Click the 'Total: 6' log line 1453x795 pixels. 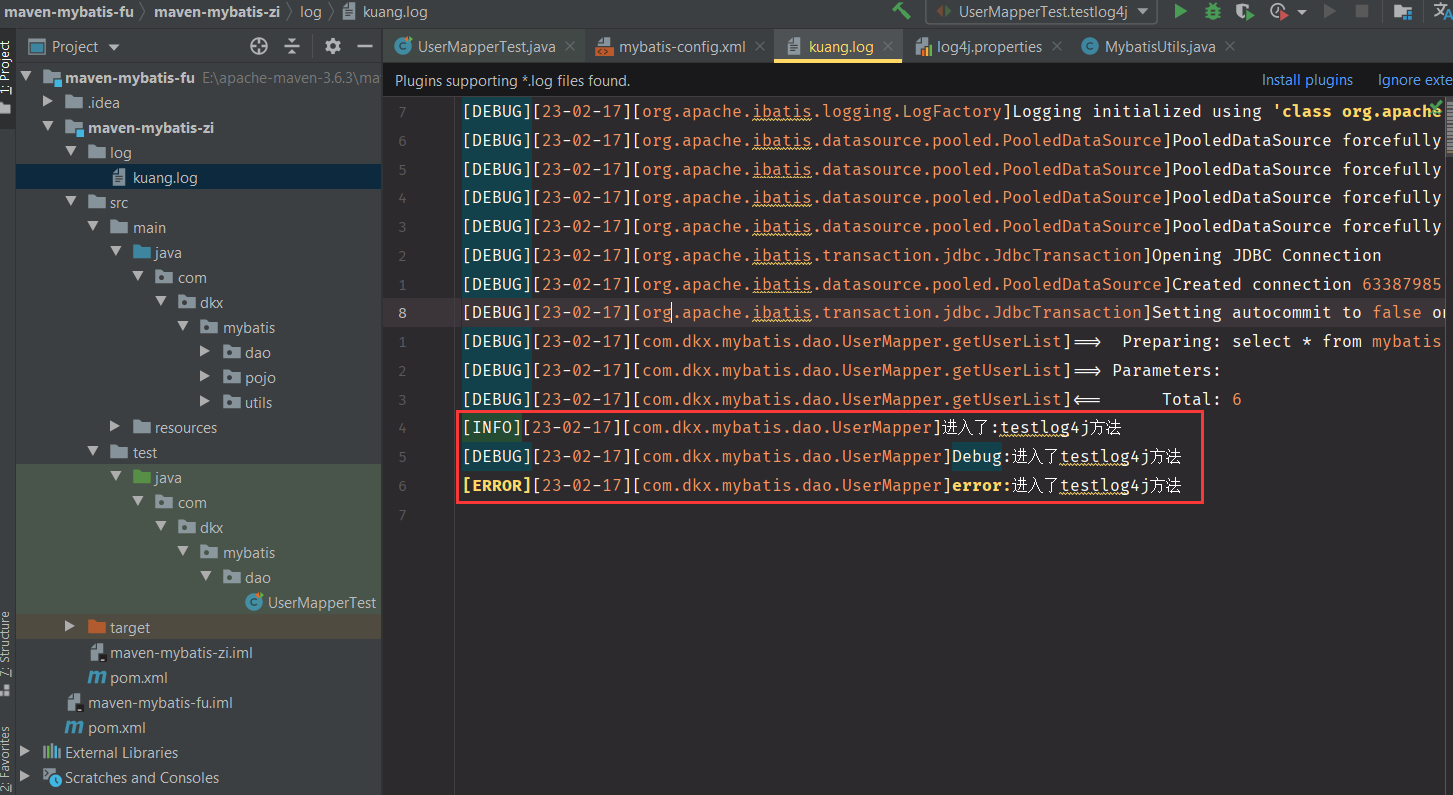tap(851, 399)
